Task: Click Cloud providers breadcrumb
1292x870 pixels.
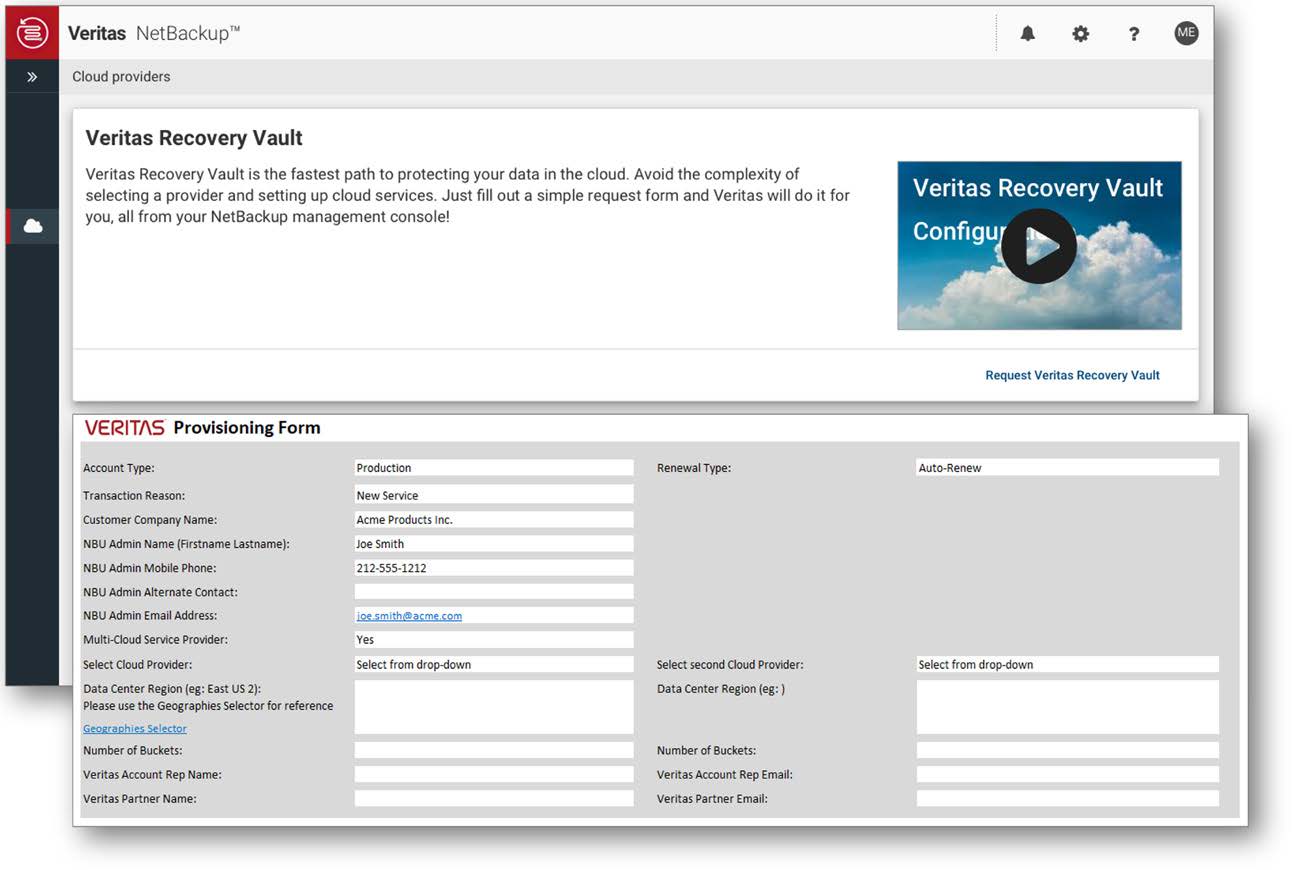Action: click(121, 77)
